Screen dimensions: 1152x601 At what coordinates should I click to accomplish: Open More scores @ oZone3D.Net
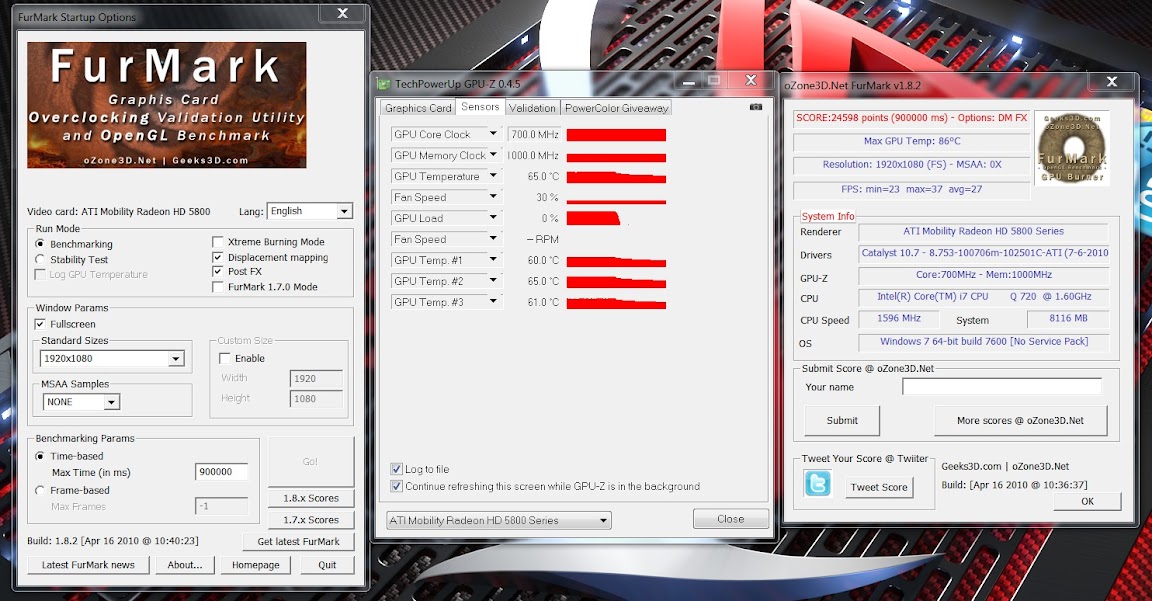tap(1020, 420)
